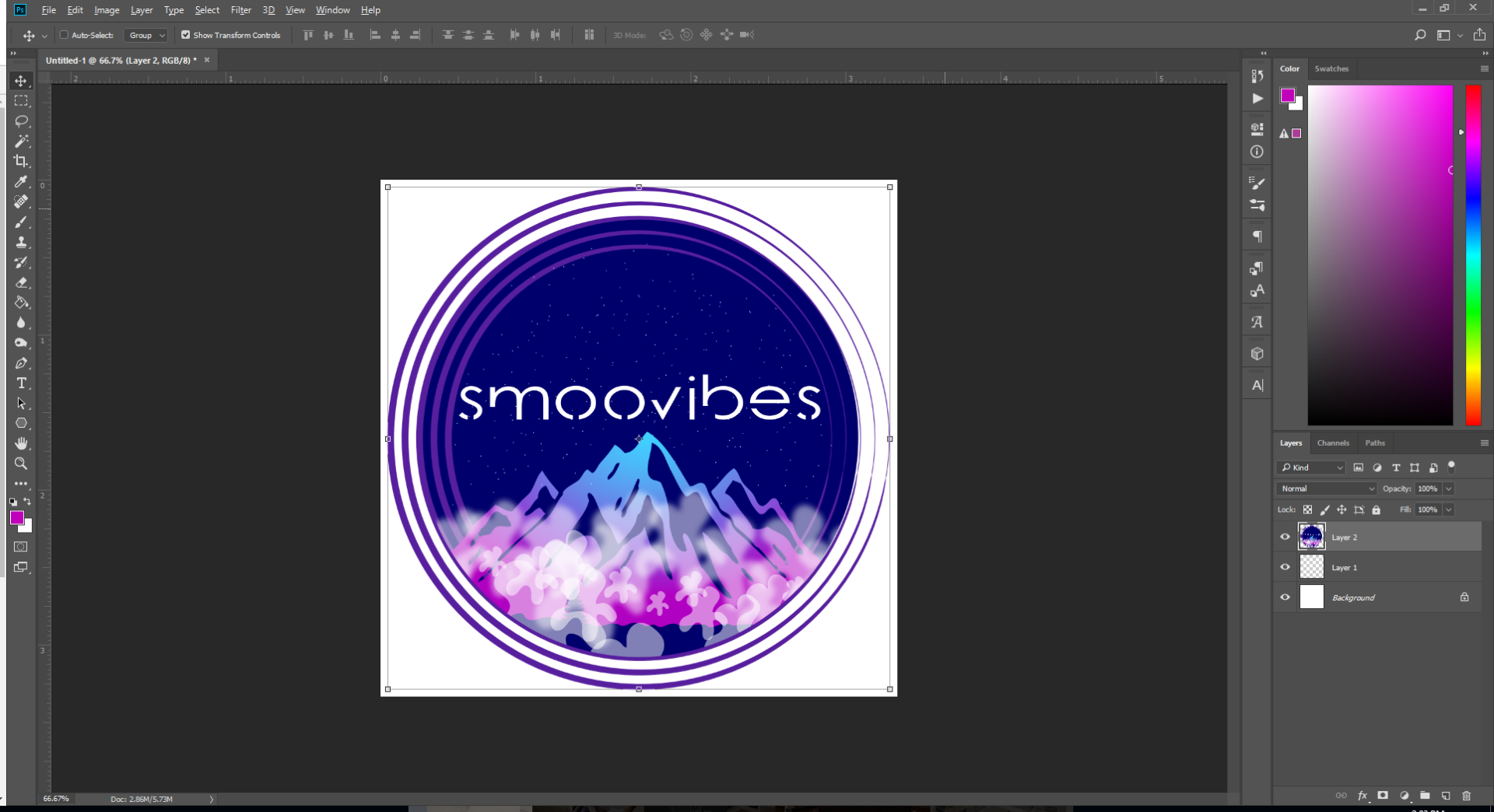Toggle the Background layer visibility

(x=1285, y=597)
